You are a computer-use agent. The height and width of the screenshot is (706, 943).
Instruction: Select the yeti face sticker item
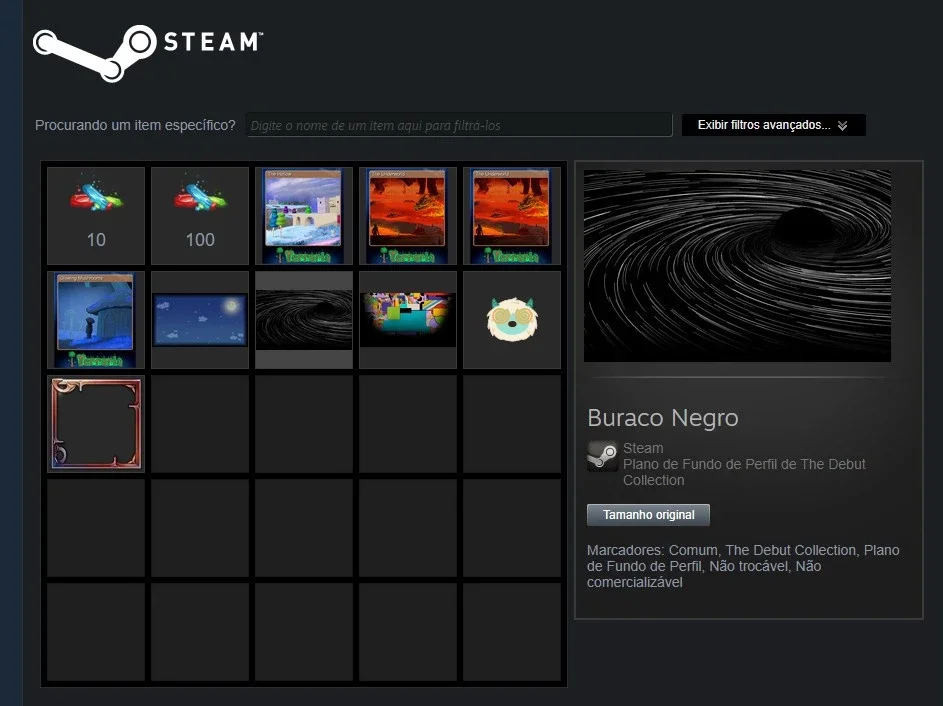pyautogui.click(x=512, y=320)
